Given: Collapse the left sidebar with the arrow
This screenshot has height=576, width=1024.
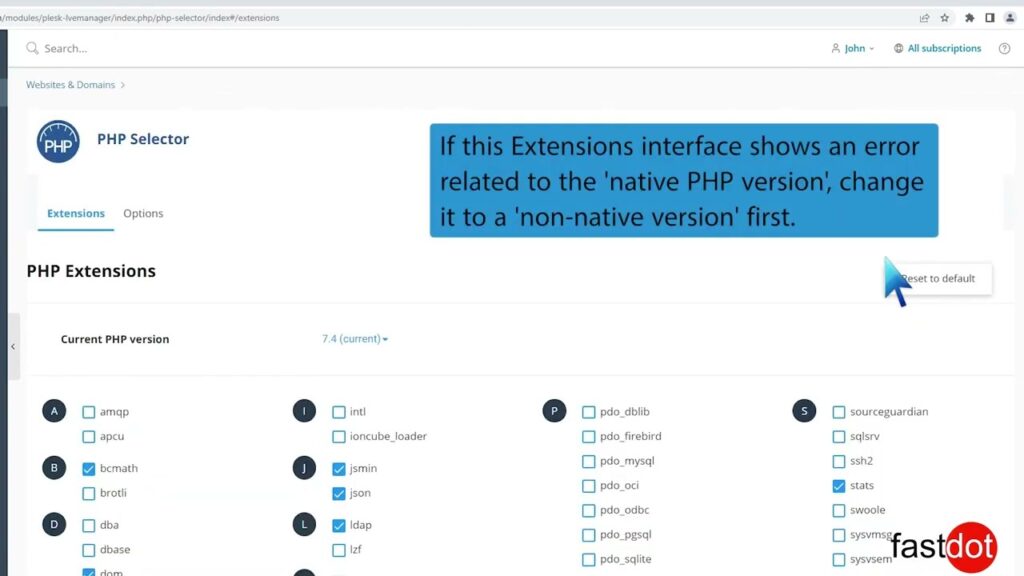Looking at the screenshot, I should (13, 346).
